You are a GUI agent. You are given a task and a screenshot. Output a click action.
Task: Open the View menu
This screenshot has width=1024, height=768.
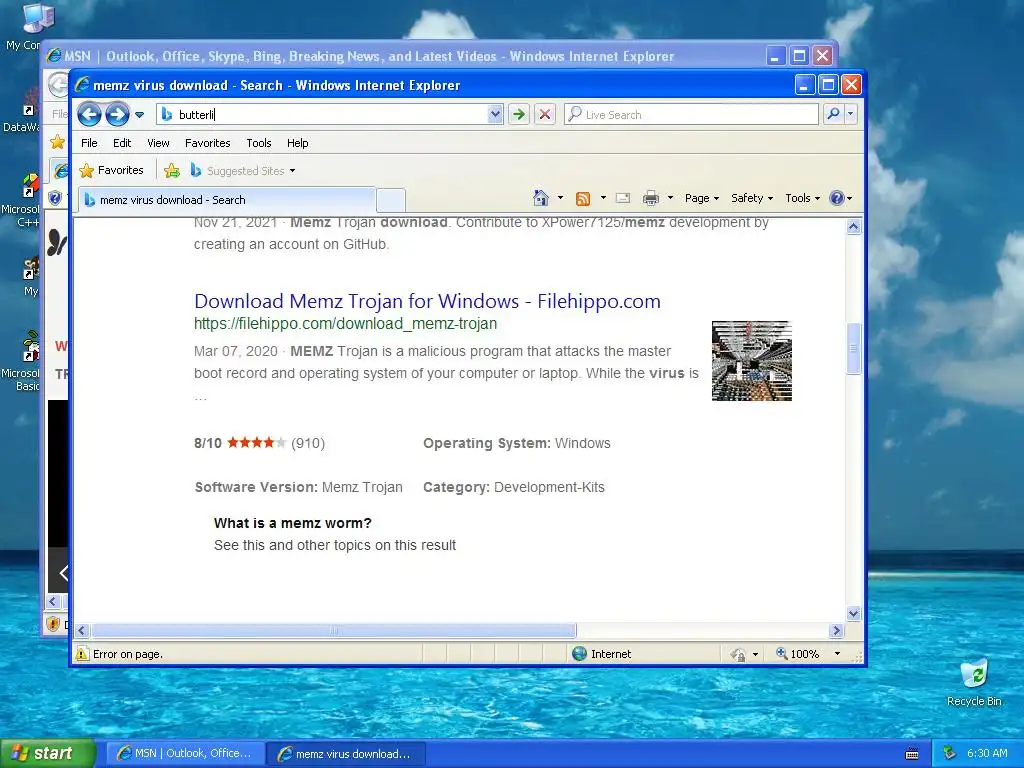158,143
